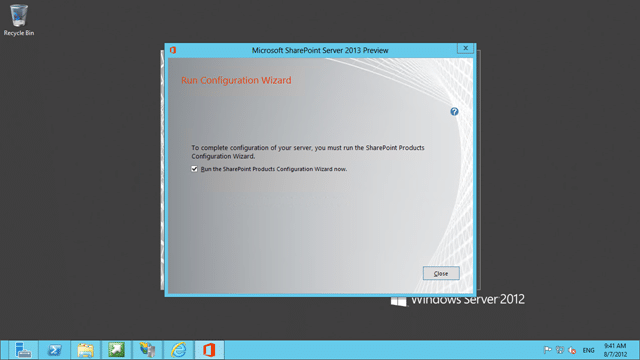Click the Run Configuration Wizard heading

236,80
